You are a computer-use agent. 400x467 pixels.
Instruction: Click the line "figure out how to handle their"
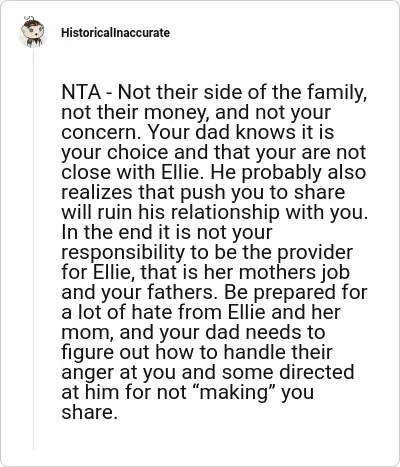pos(197,352)
